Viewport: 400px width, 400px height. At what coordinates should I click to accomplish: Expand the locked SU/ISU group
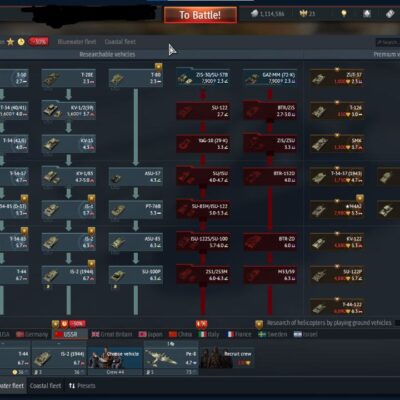(203, 177)
